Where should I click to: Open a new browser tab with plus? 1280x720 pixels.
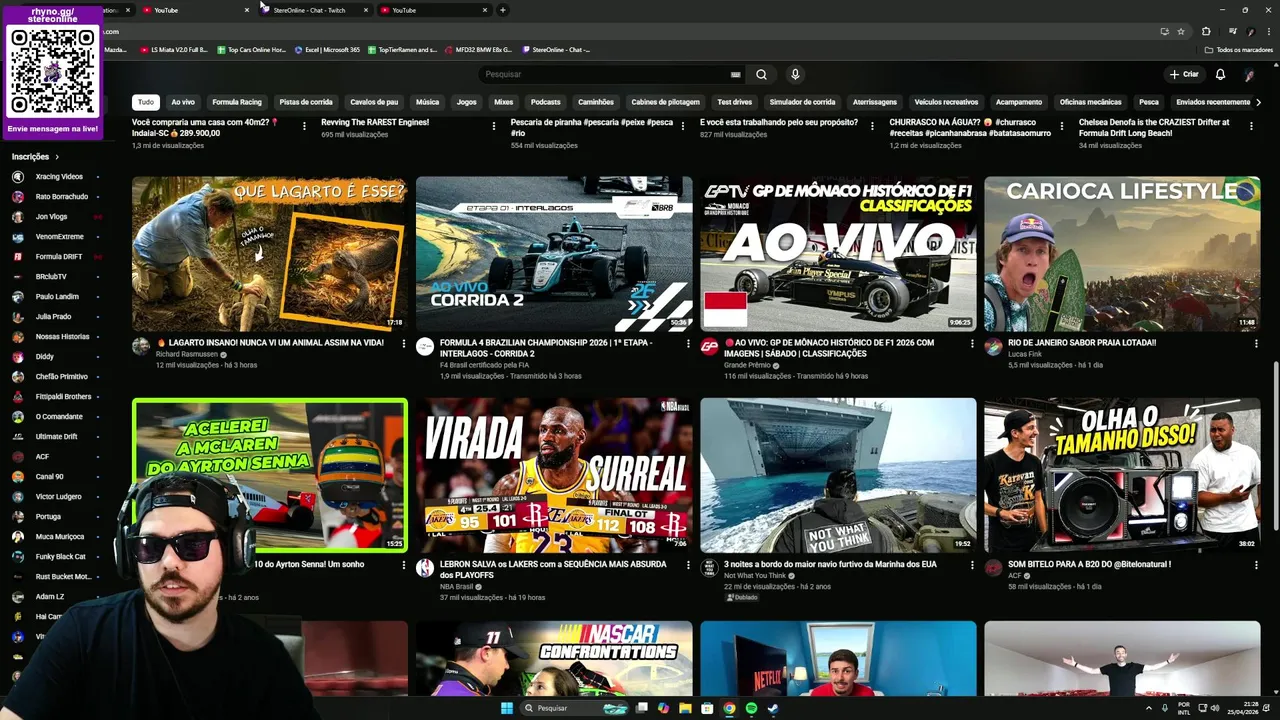tap(503, 10)
